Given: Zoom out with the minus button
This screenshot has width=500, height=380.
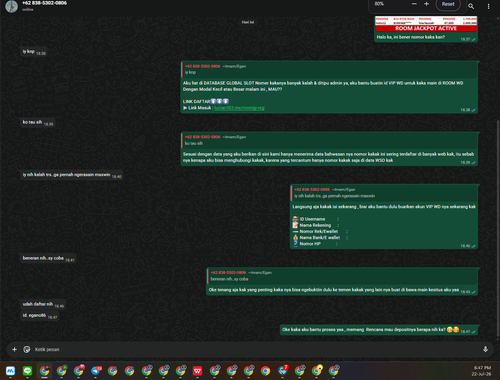Looking at the screenshot, I should tap(414, 4).
